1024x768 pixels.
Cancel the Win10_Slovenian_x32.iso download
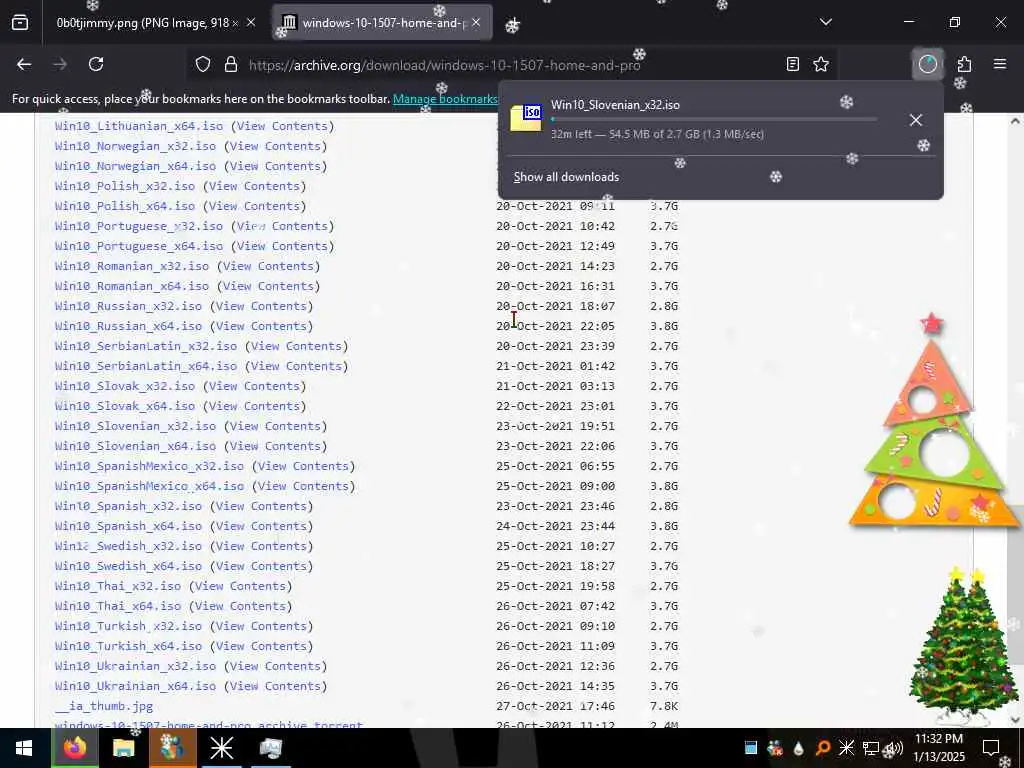click(916, 120)
